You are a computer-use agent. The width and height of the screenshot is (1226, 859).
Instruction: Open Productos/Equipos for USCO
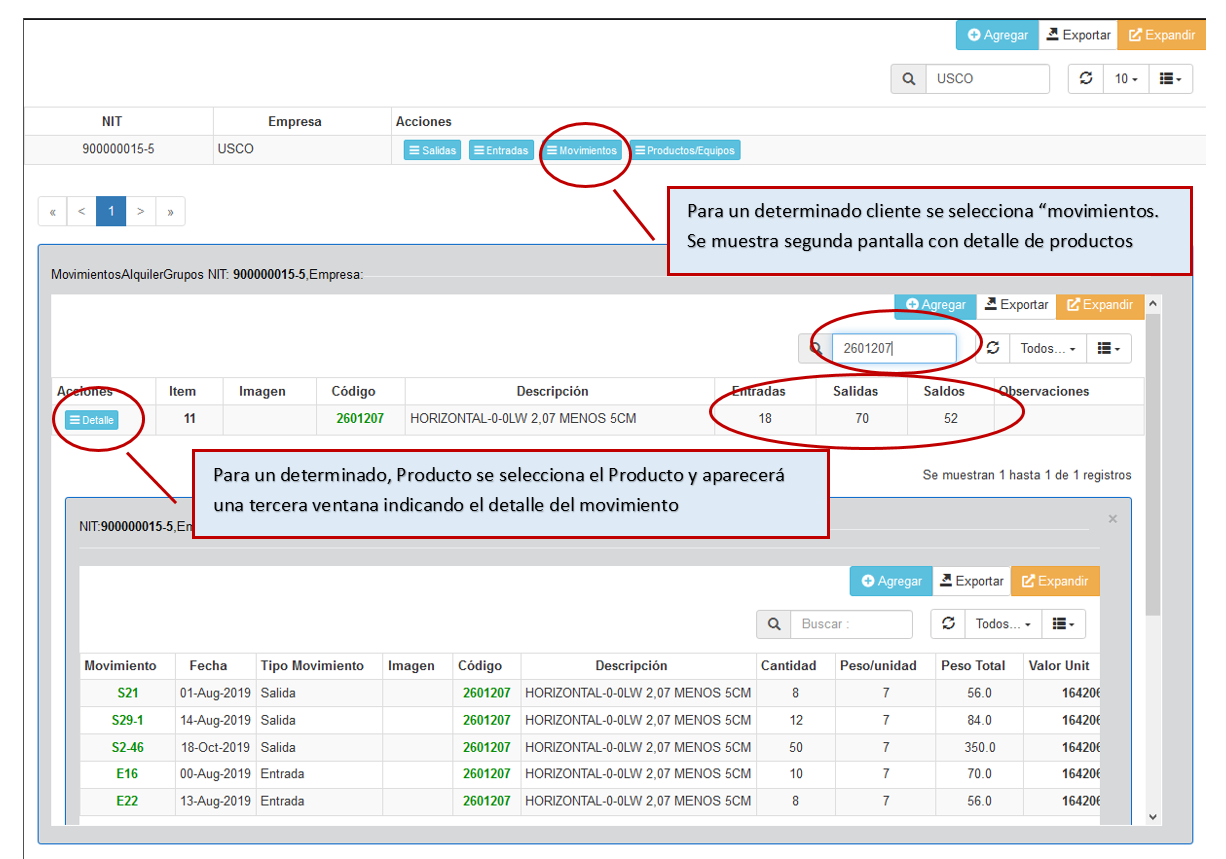coord(685,151)
